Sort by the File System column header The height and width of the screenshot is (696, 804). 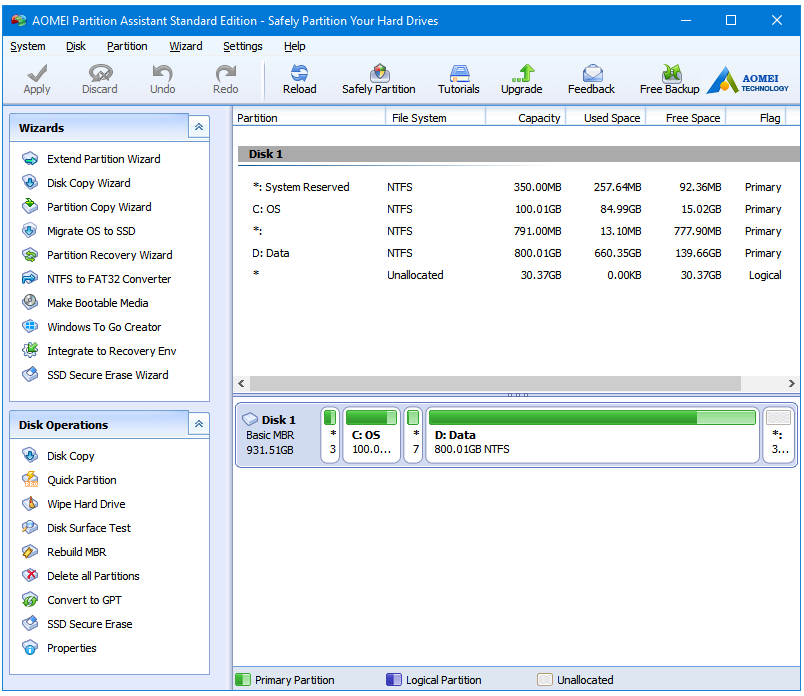[435, 118]
